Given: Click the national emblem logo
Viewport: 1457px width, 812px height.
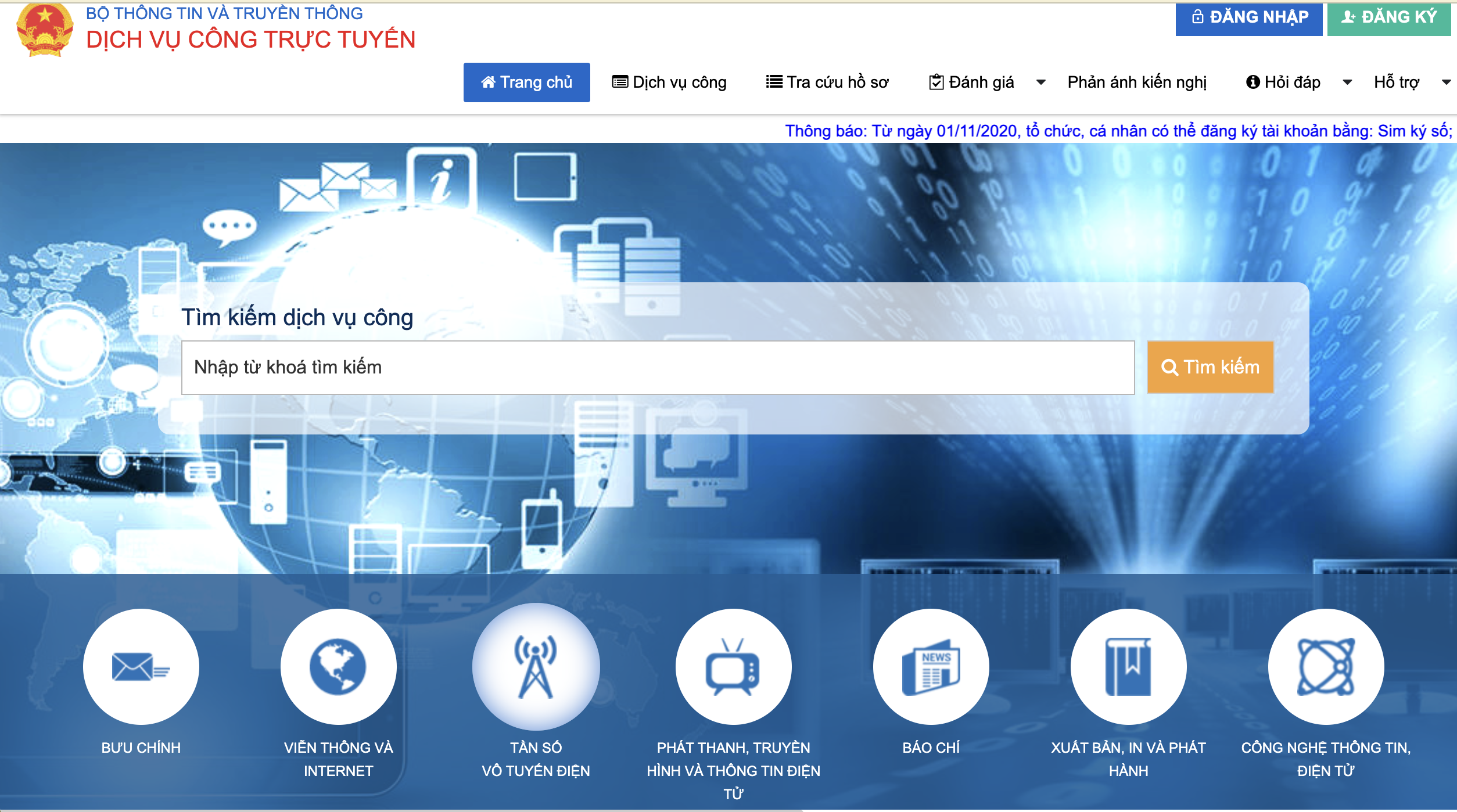Looking at the screenshot, I should pos(45,30).
